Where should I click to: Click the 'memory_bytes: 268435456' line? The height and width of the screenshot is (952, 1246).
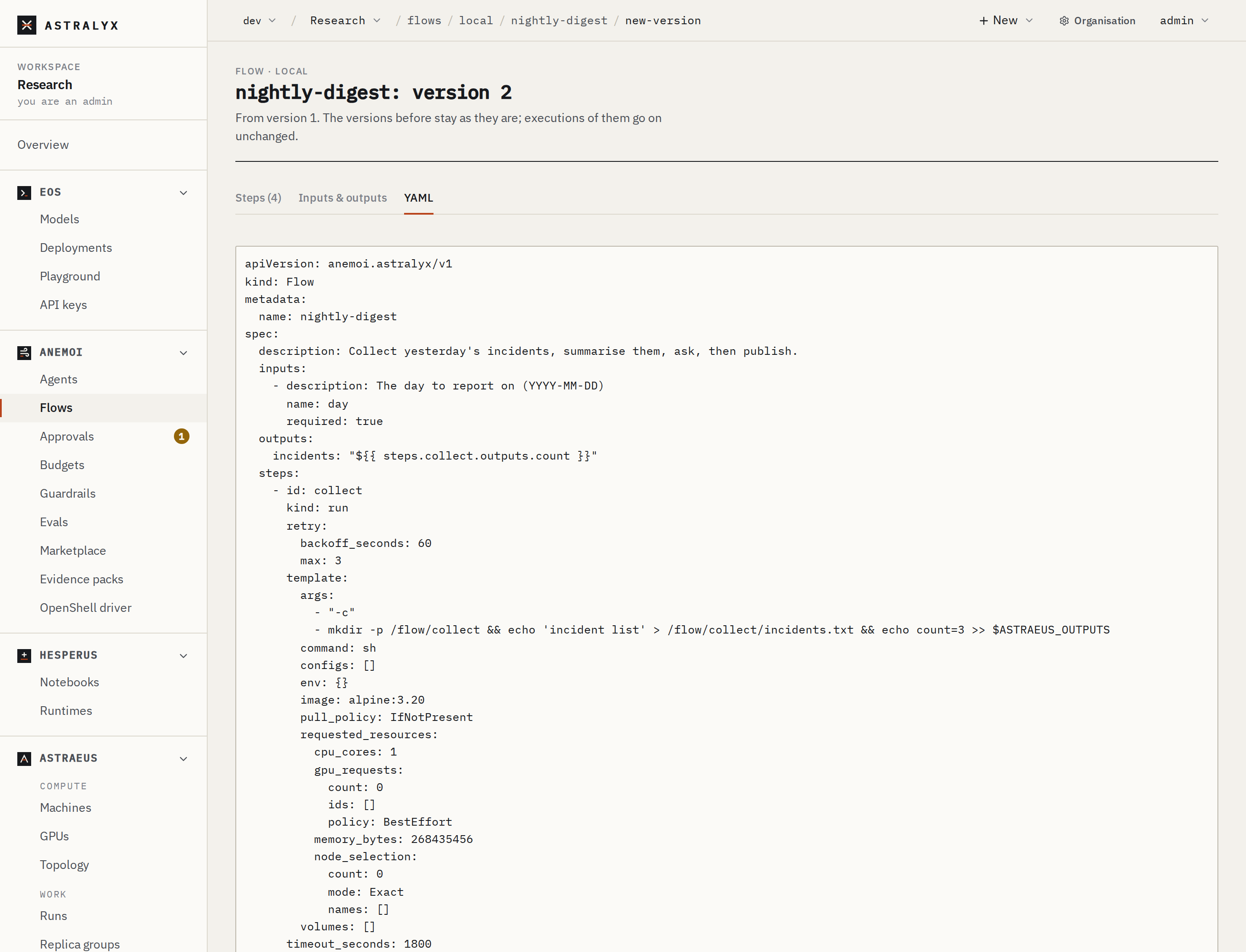(393, 839)
